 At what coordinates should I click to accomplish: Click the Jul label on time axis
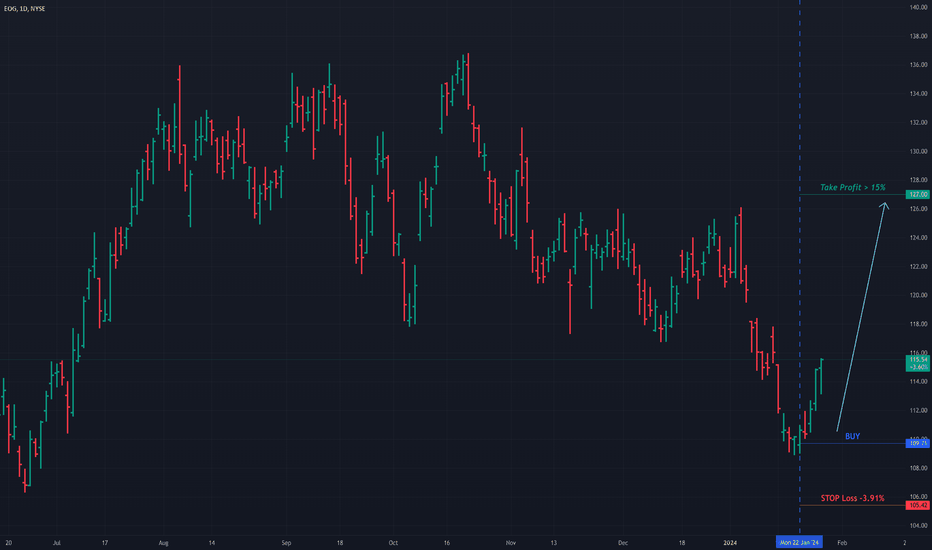[x=56, y=543]
